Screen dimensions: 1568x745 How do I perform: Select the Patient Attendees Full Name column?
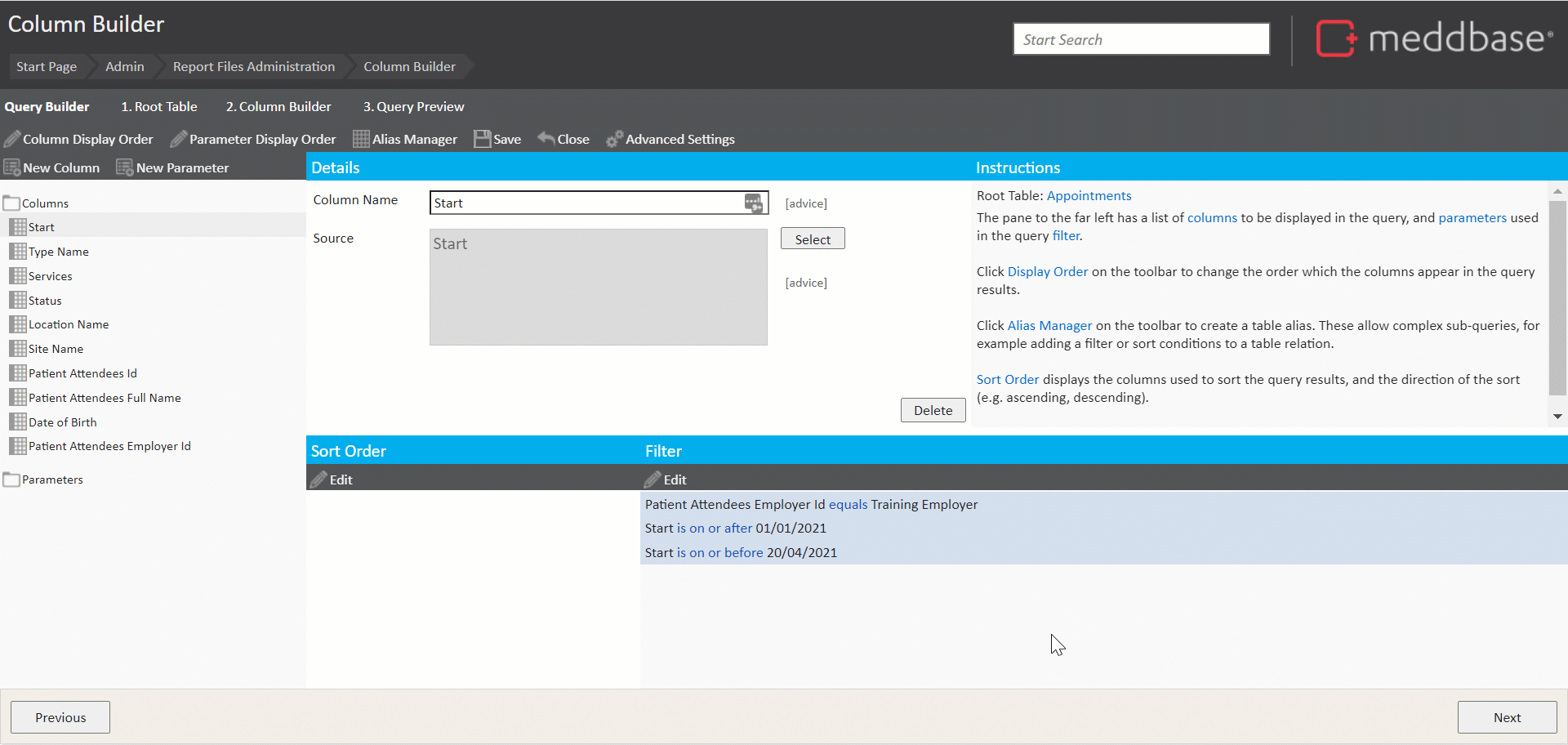click(x=105, y=398)
